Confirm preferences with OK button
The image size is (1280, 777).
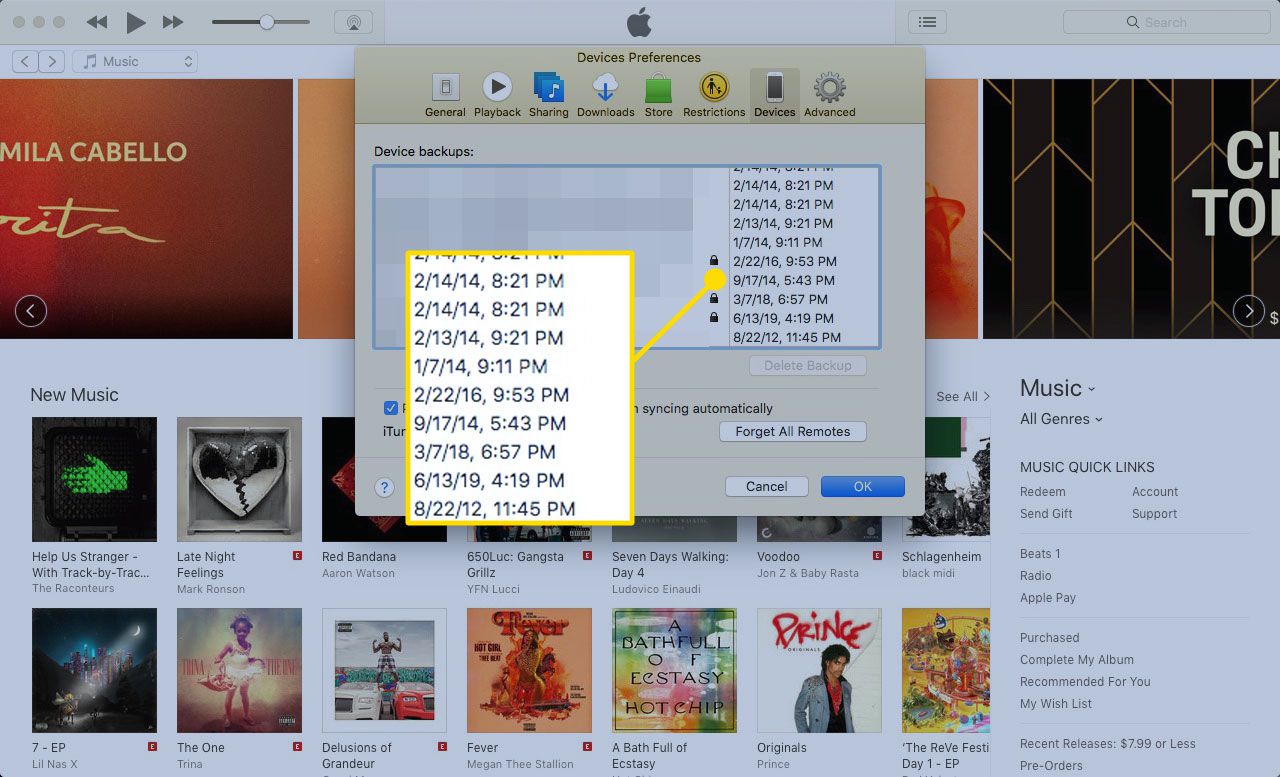pos(863,487)
